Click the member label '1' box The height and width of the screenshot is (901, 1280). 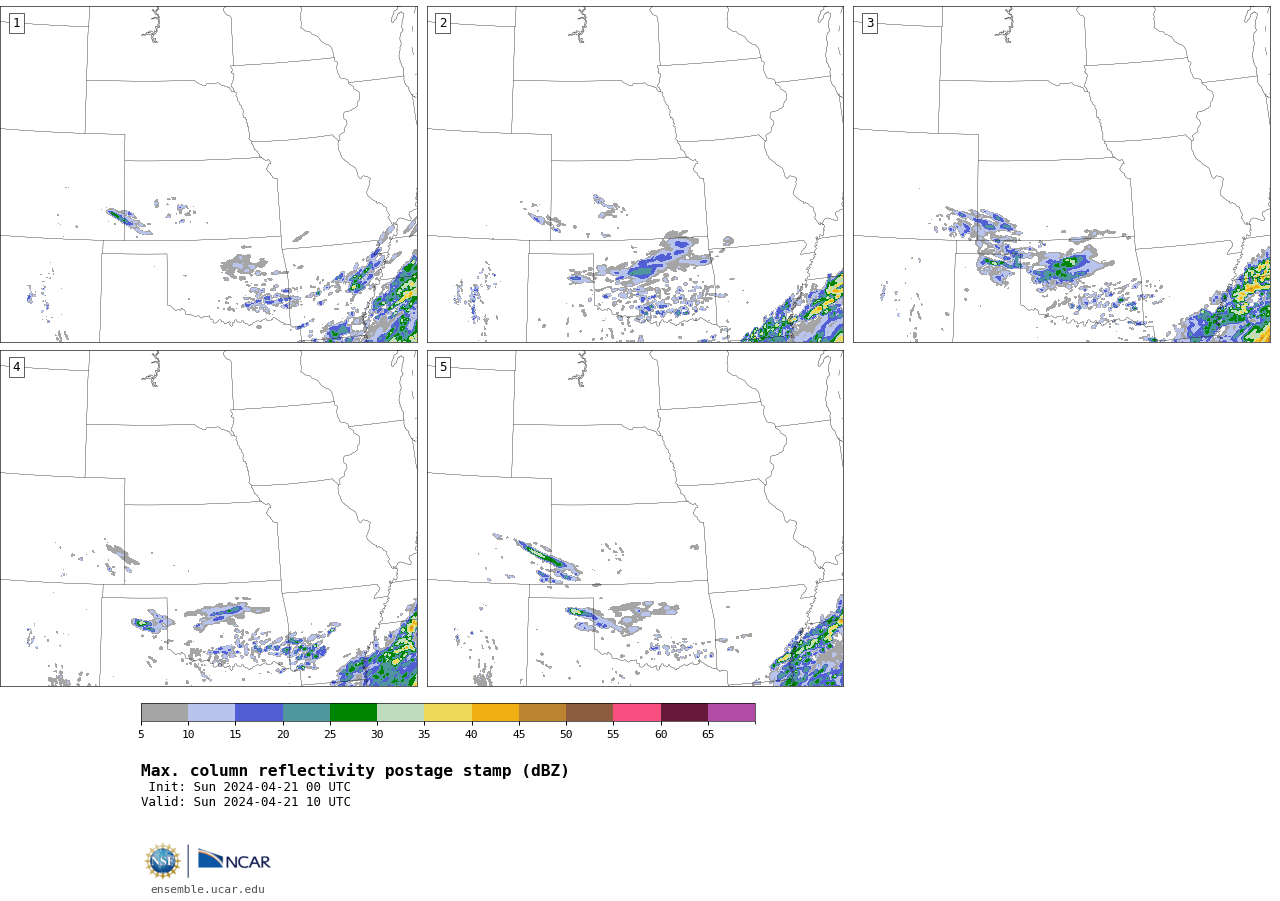click(16, 23)
